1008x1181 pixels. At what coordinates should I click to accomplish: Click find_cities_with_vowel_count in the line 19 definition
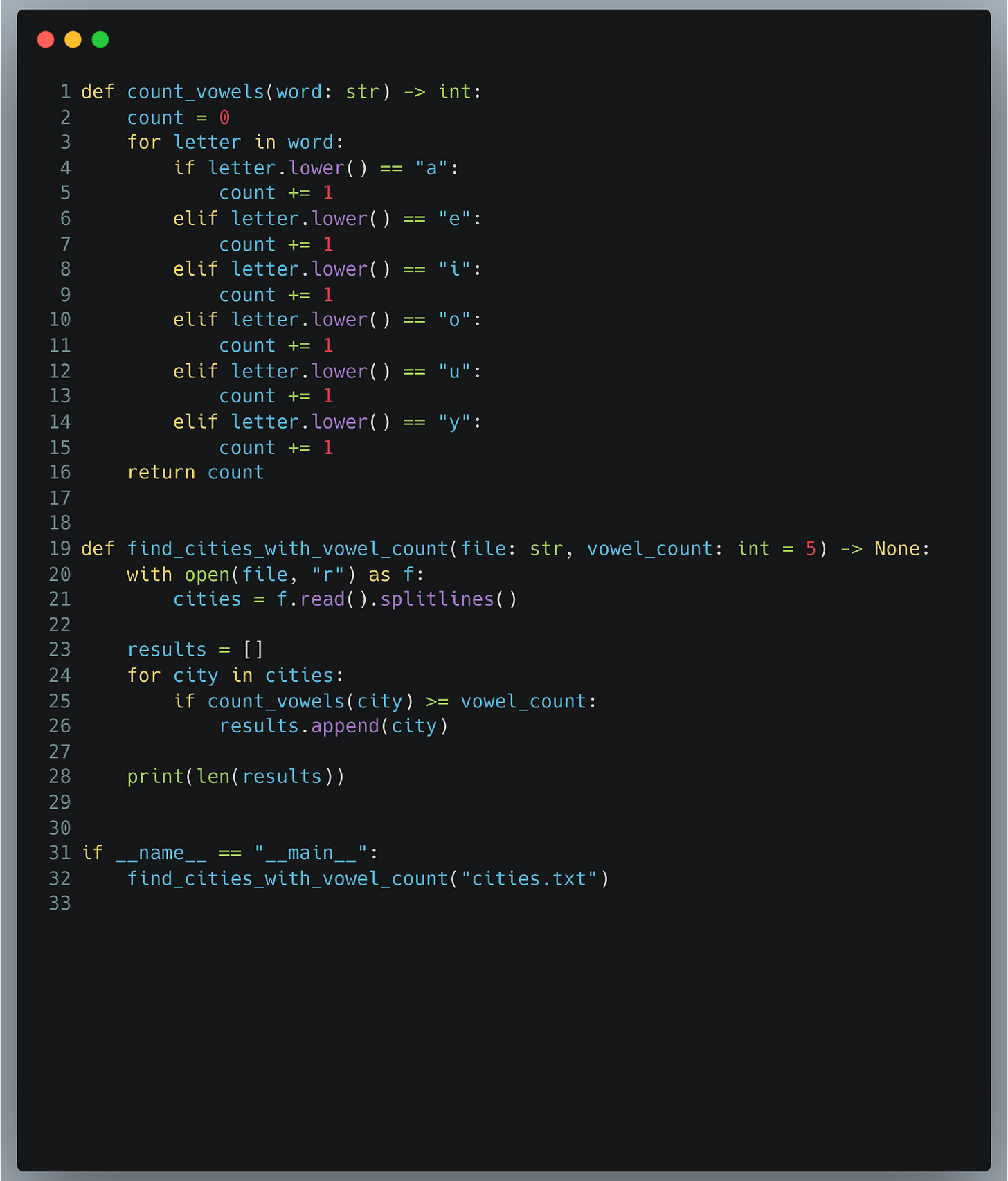(x=288, y=548)
